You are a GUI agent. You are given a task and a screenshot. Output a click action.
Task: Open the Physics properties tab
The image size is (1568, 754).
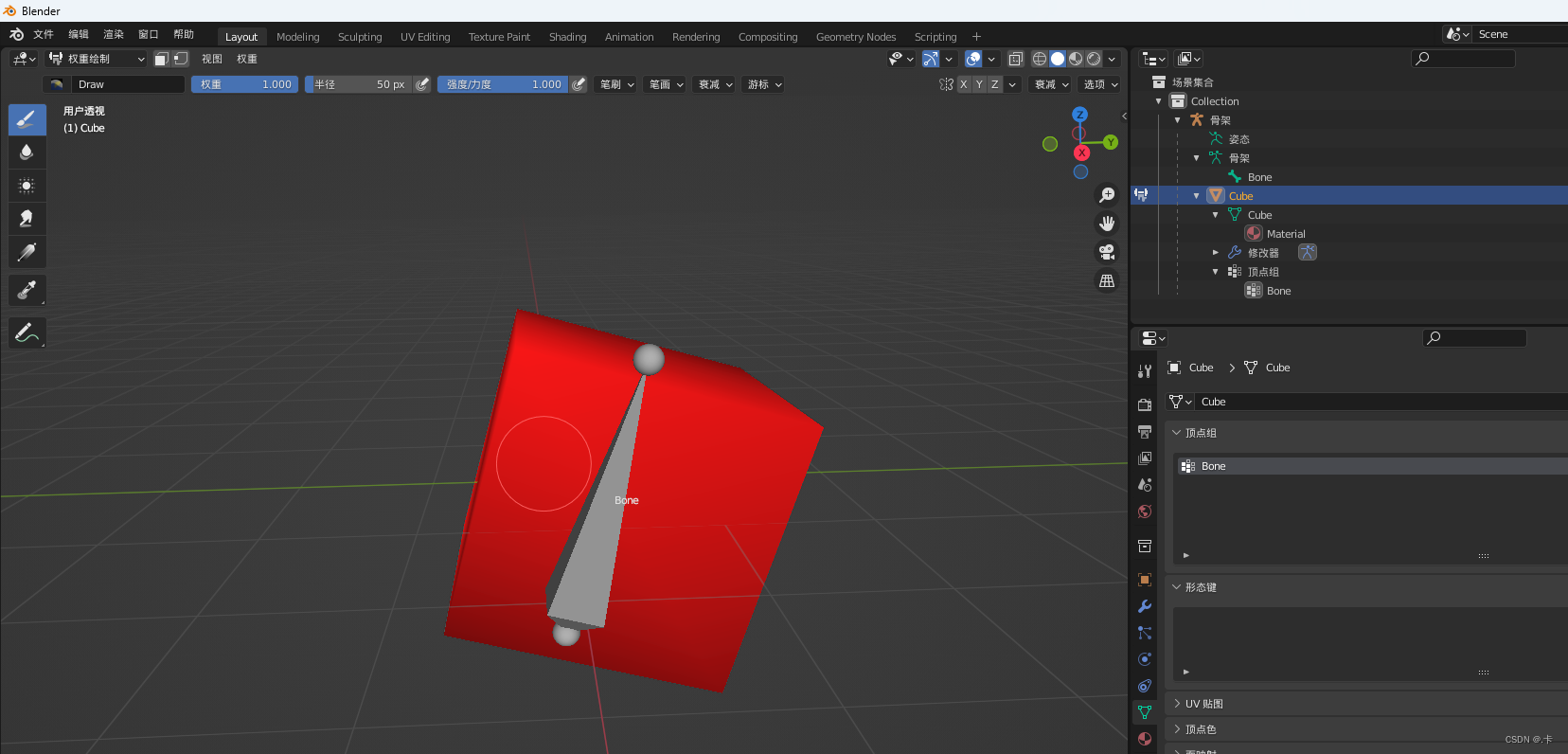pyautogui.click(x=1145, y=659)
